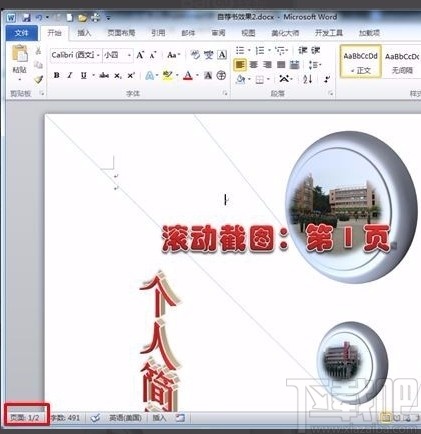
Task: Open the font color dropdown arrow
Action: click(x=197, y=76)
